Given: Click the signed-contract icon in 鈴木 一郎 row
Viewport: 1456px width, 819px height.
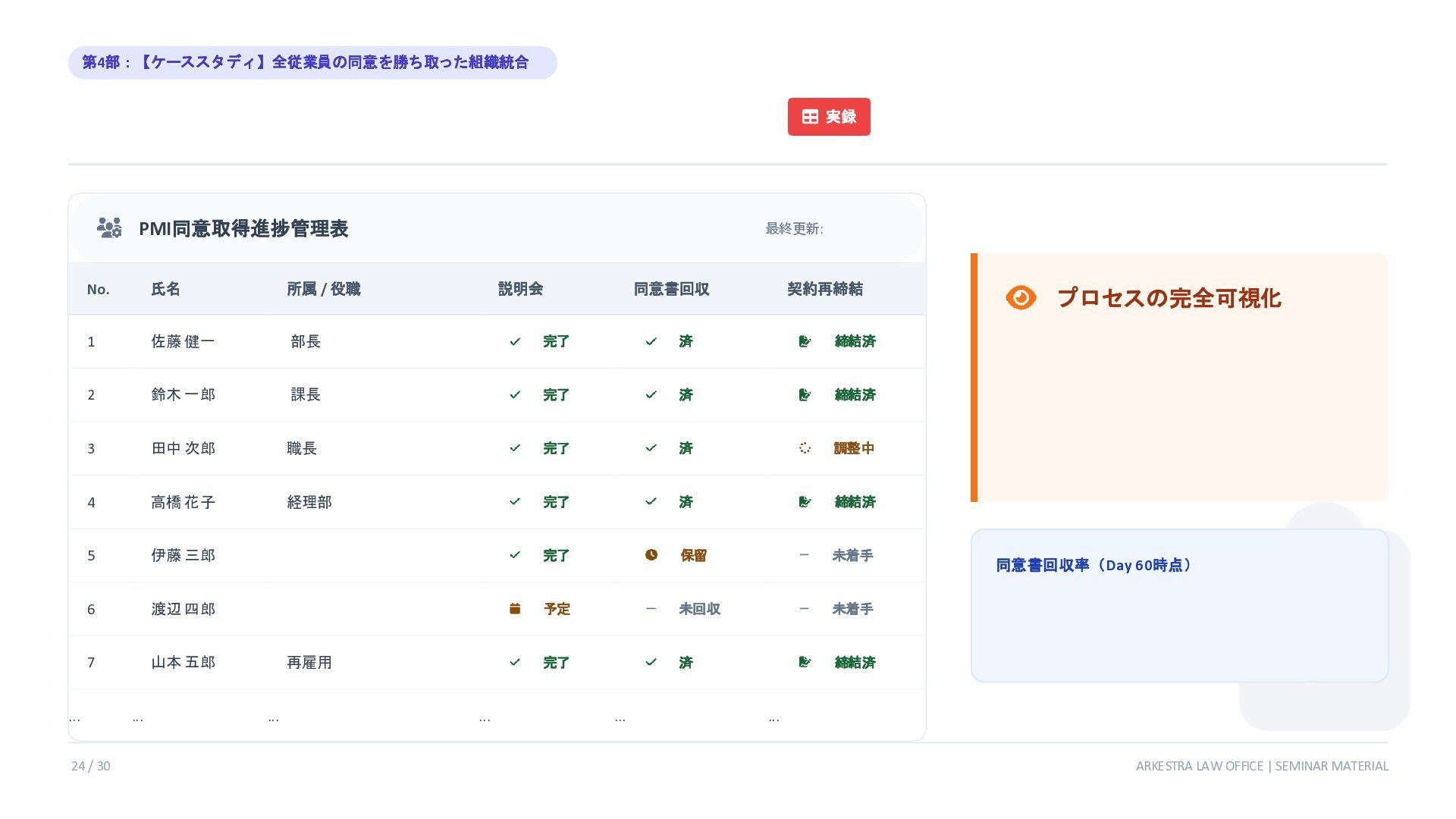Looking at the screenshot, I should coord(805,394).
